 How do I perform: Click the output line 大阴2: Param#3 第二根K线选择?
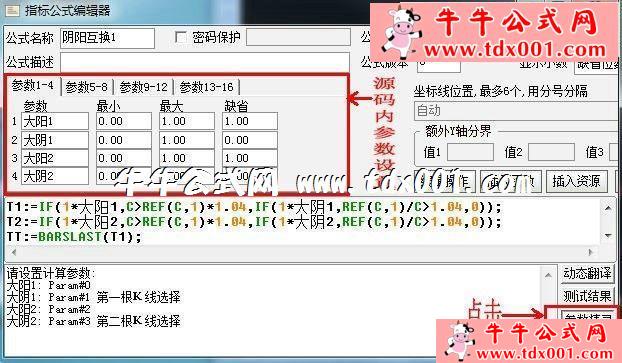[93, 321]
